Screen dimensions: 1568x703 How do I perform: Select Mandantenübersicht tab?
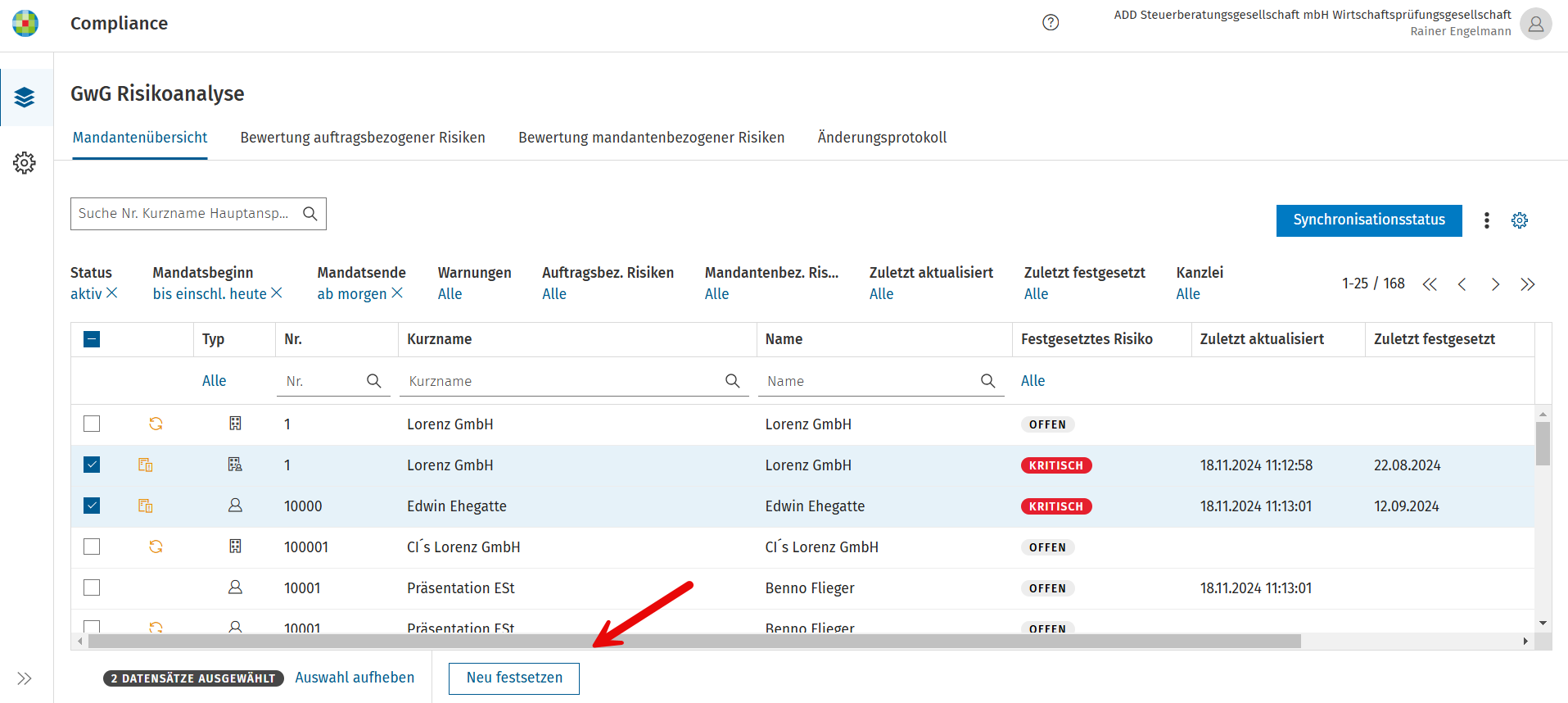pos(140,138)
